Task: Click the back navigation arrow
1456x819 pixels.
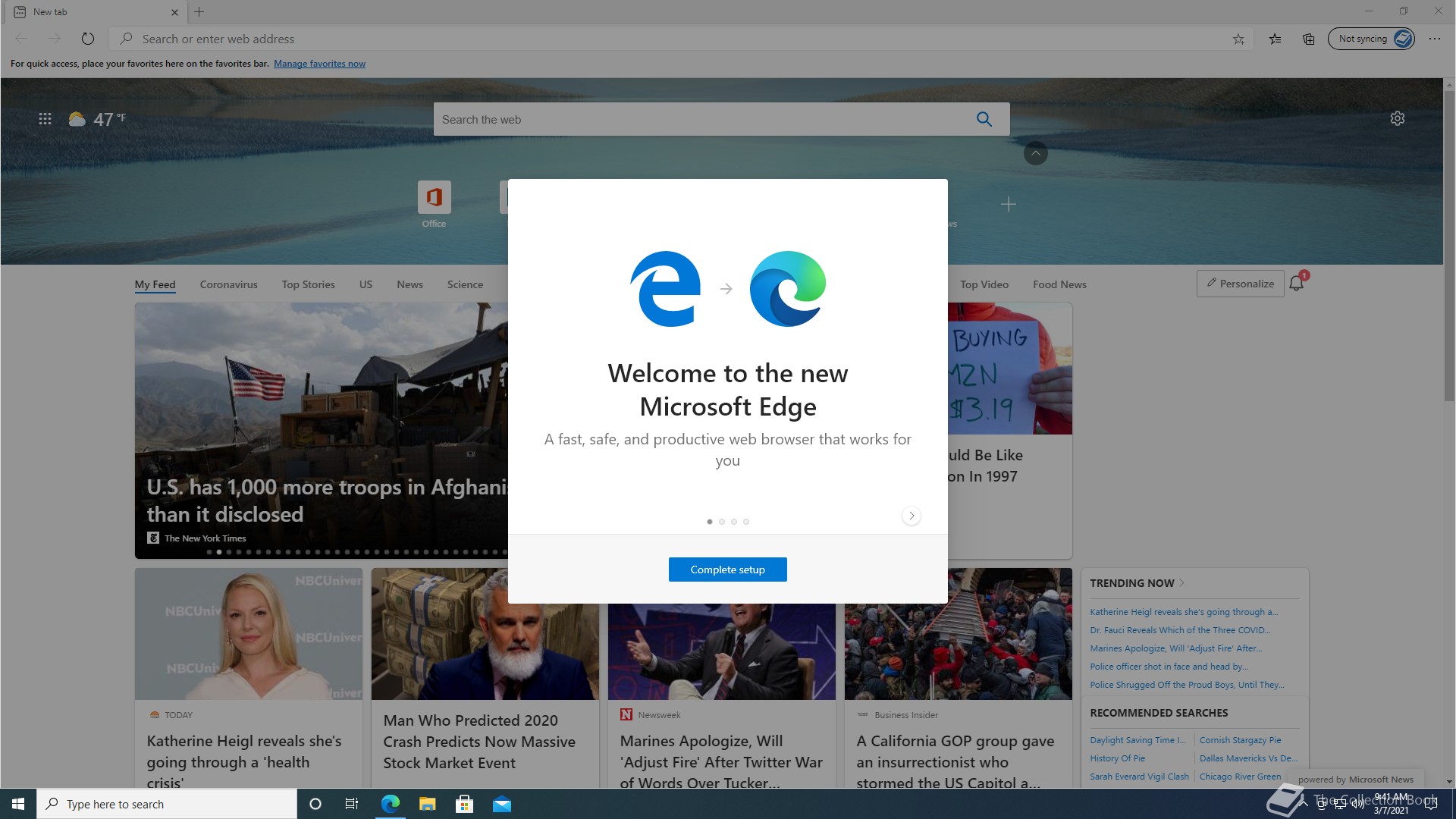Action: coord(21,39)
